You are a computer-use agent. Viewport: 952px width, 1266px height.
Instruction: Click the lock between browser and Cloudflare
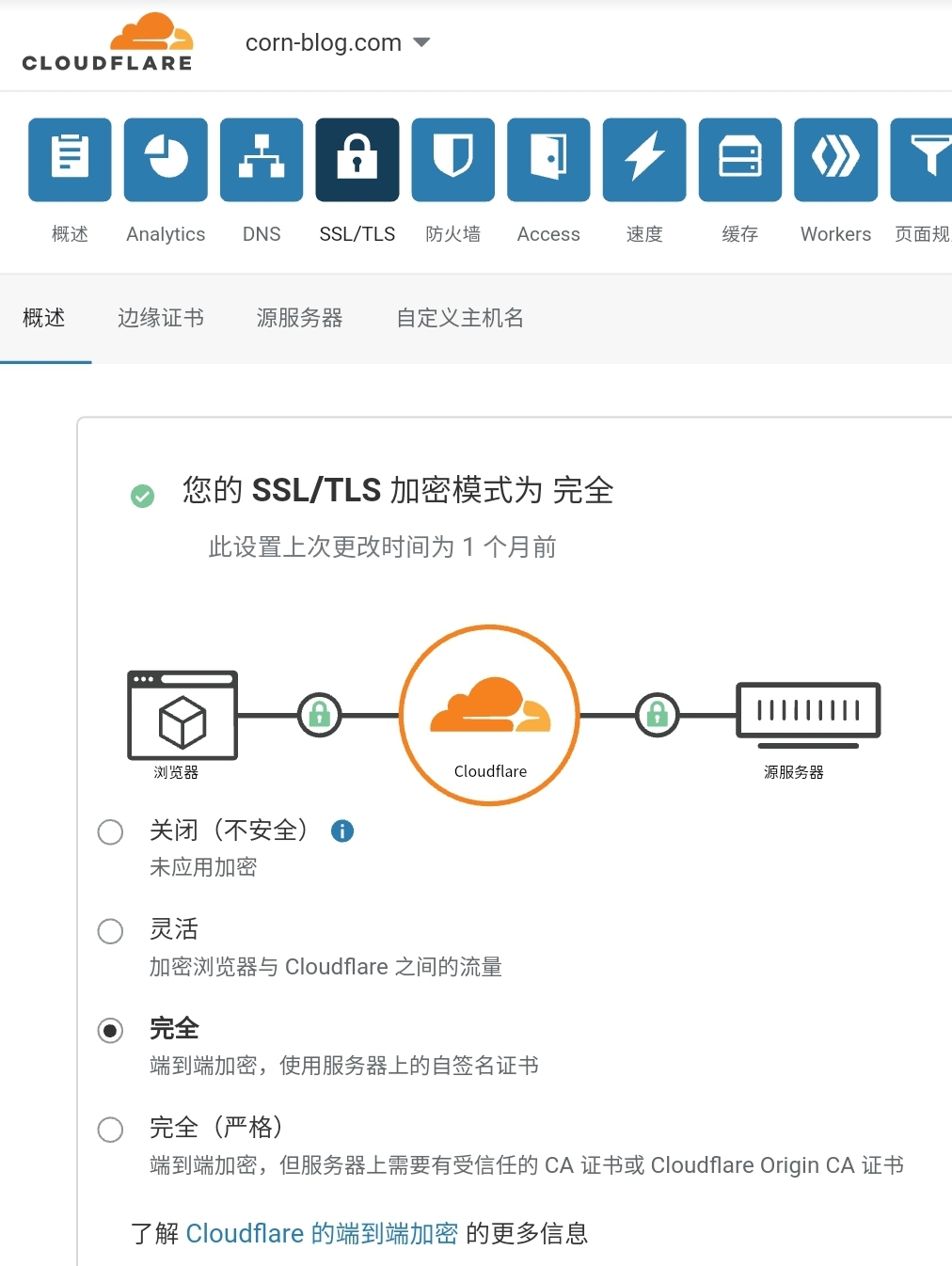pos(320,715)
